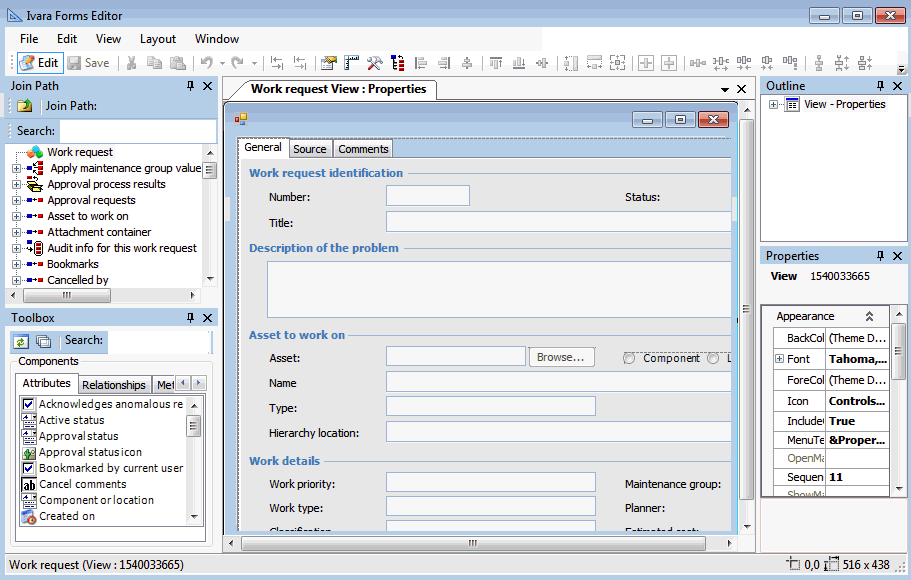Screen dimensions: 911x580
Task: Click the stacked windows icon in Toolbox
Action: pos(43,342)
